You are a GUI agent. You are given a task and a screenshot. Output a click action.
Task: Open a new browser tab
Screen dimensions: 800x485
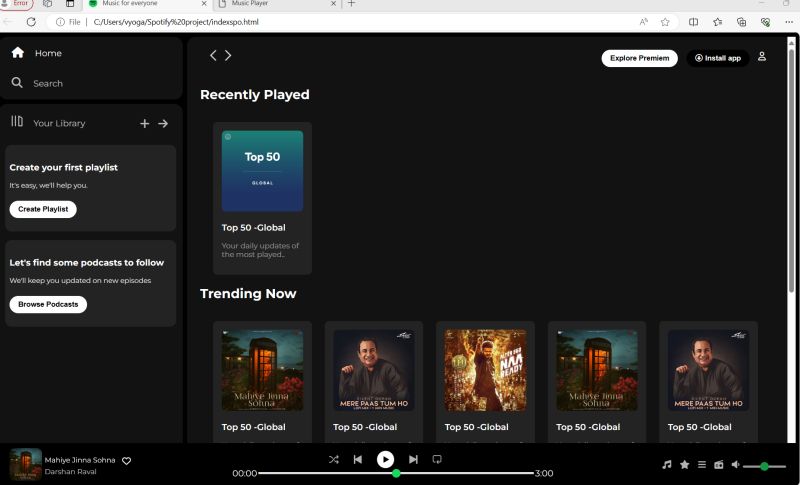click(351, 4)
